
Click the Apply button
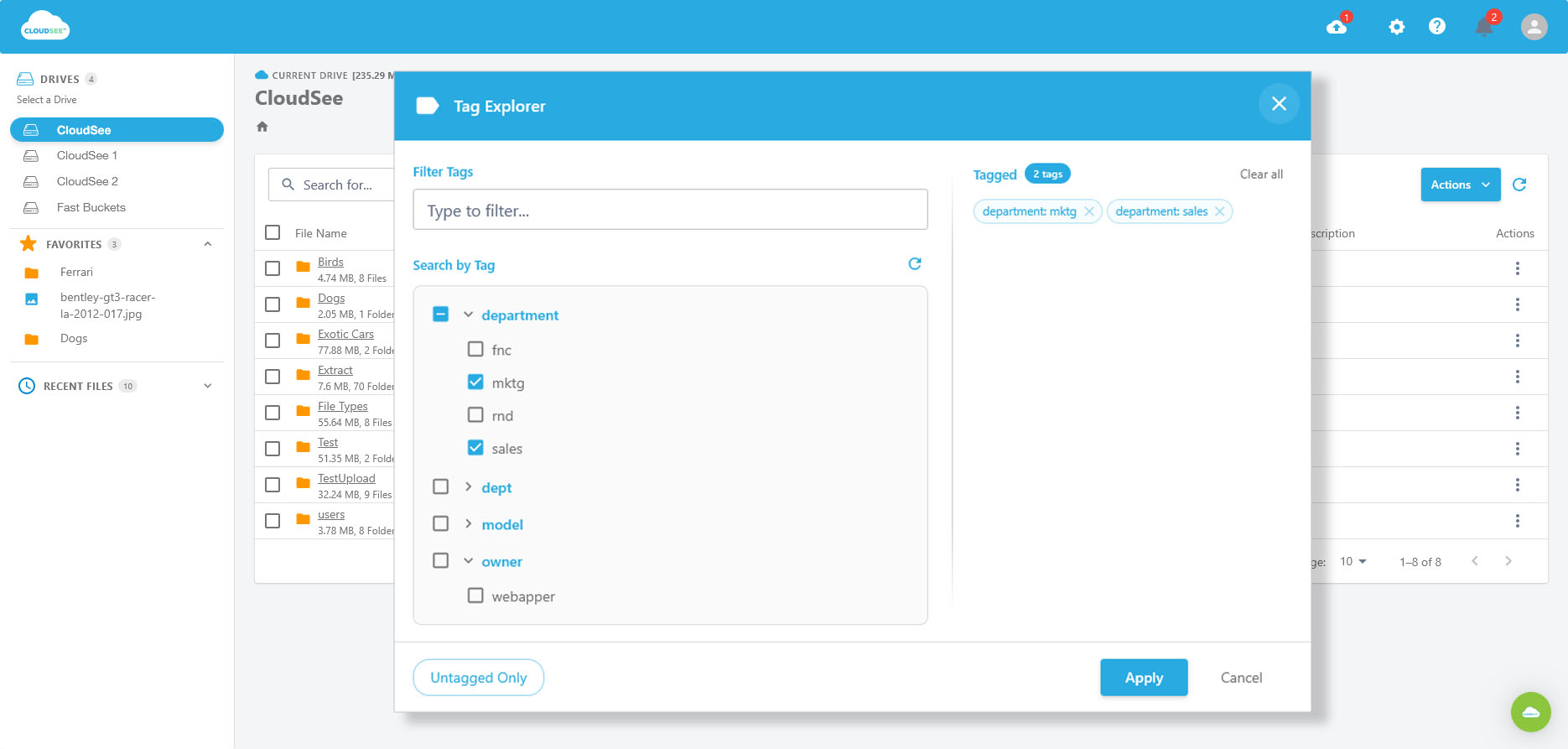coord(1144,678)
